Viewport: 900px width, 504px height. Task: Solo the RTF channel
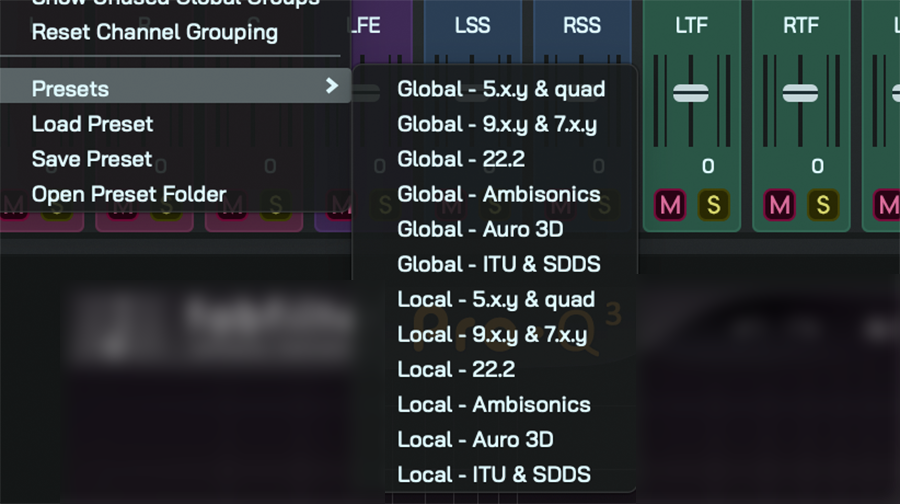(x=823, y=205)
